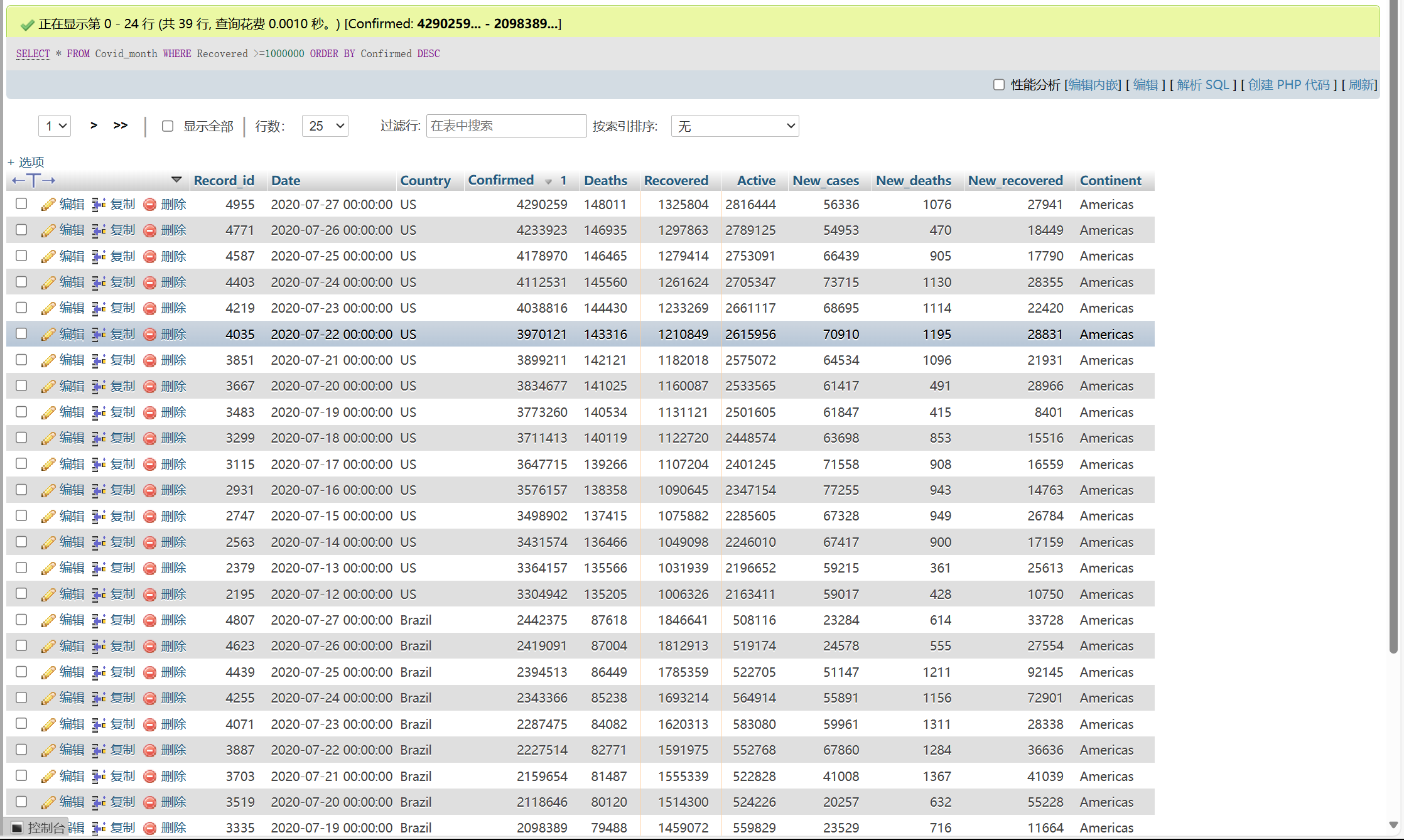Viewport: 1404px width, 840px height.
Task: Check the 显示全部 show all checkbox
Action: point(168,126)
